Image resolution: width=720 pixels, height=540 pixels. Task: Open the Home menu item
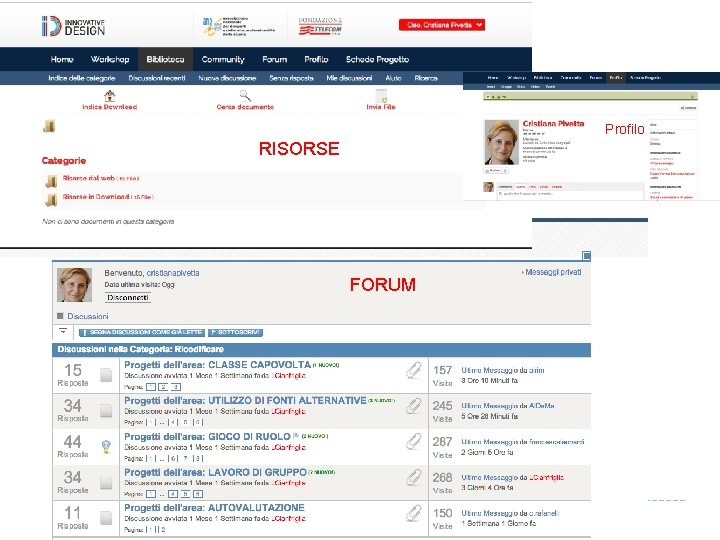pos(62,59)
